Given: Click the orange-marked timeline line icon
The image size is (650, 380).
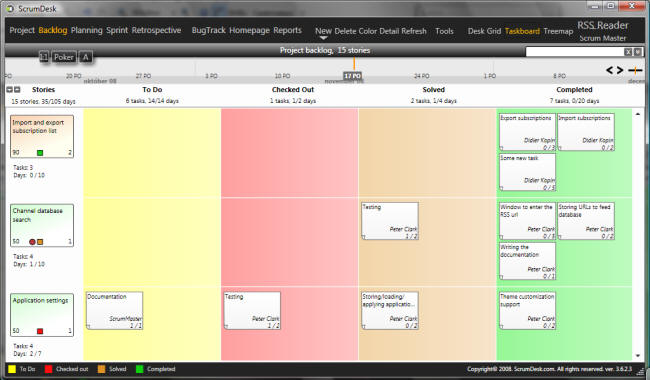Looking at the screenshot, I should 635,70.
